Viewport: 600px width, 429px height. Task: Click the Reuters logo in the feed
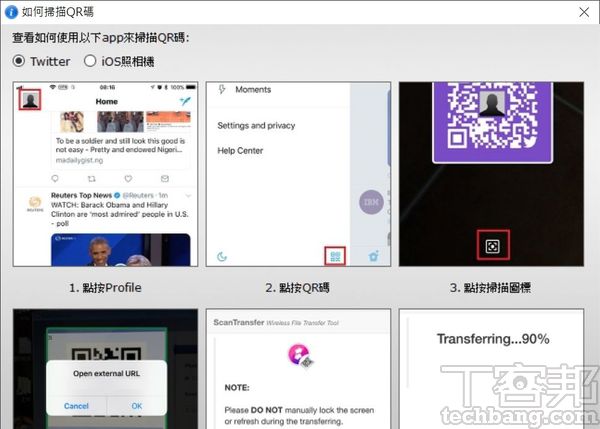click(x=32, y=202)
